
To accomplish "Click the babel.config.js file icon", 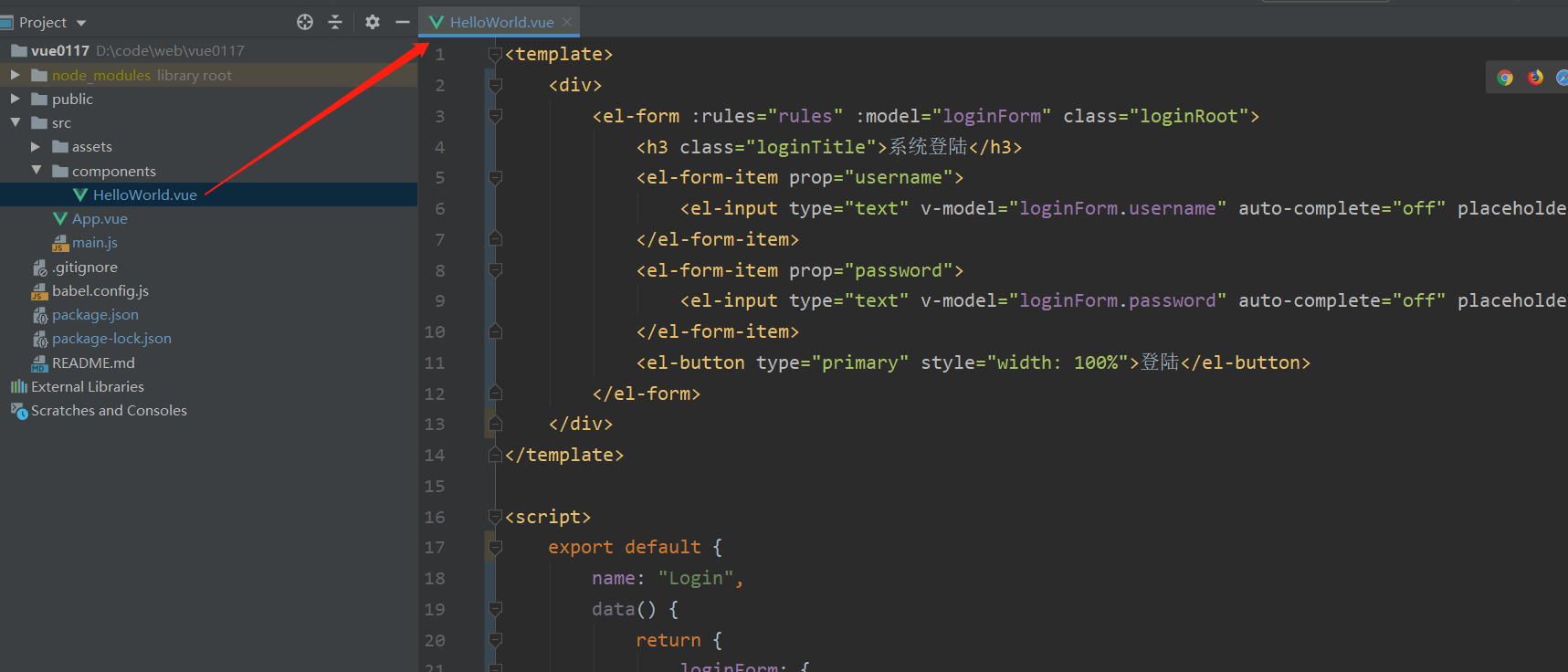I will pyautogui.click(x=40, y=291).
